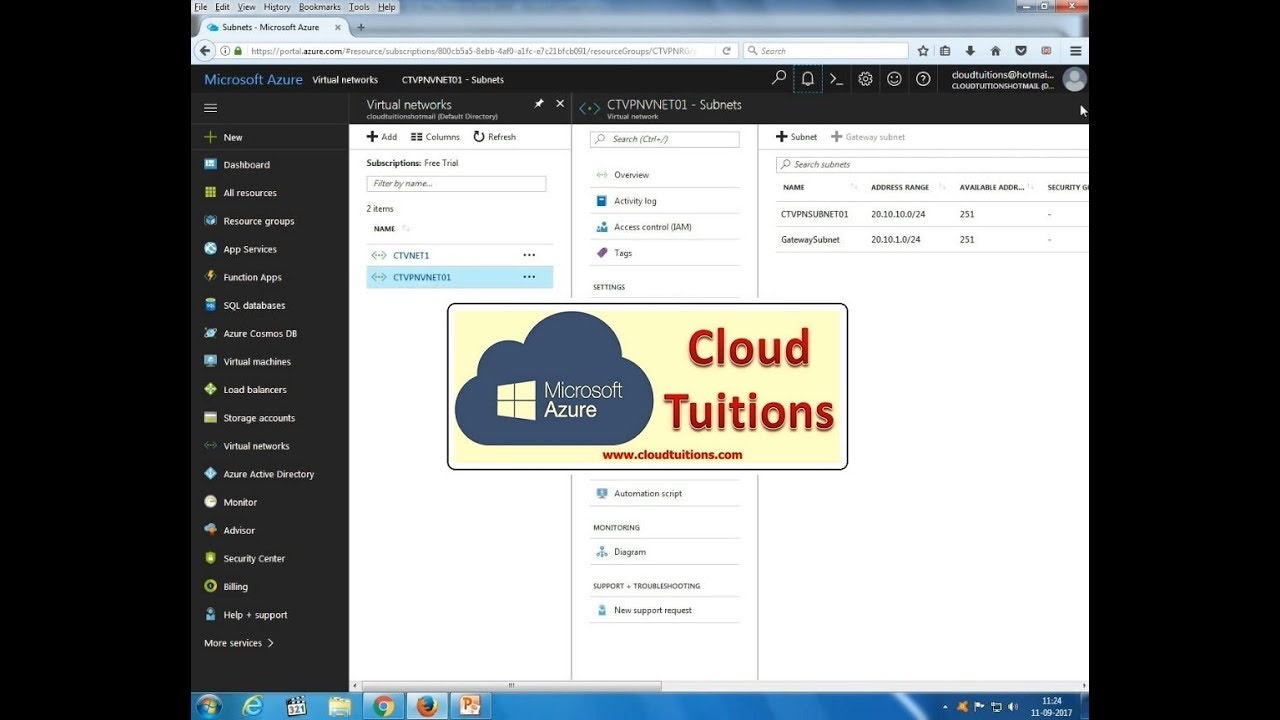Close the Virtual networks blade
The image size is (1280, 720).
[x=560, y=104]
